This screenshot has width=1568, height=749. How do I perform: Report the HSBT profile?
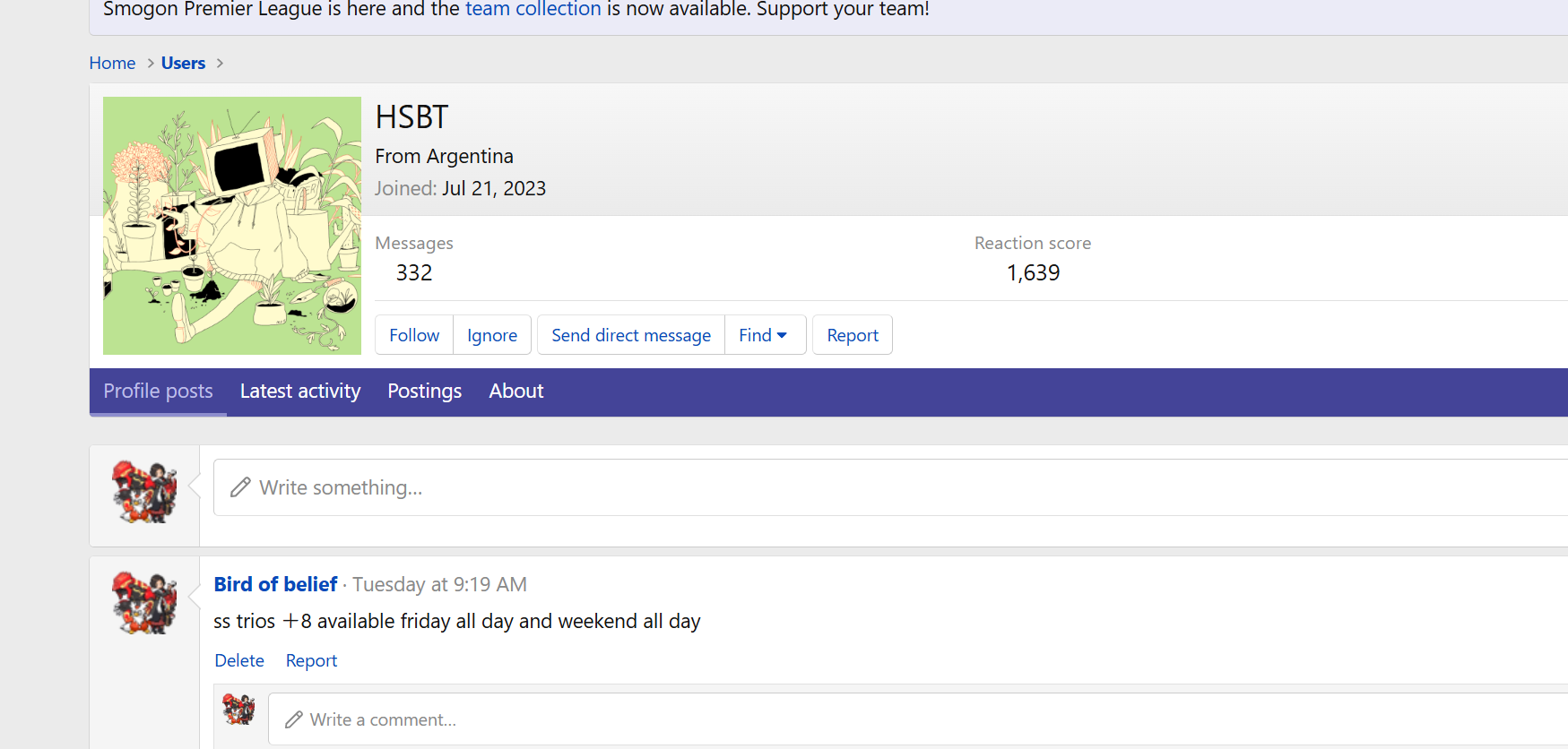[852, 335]
